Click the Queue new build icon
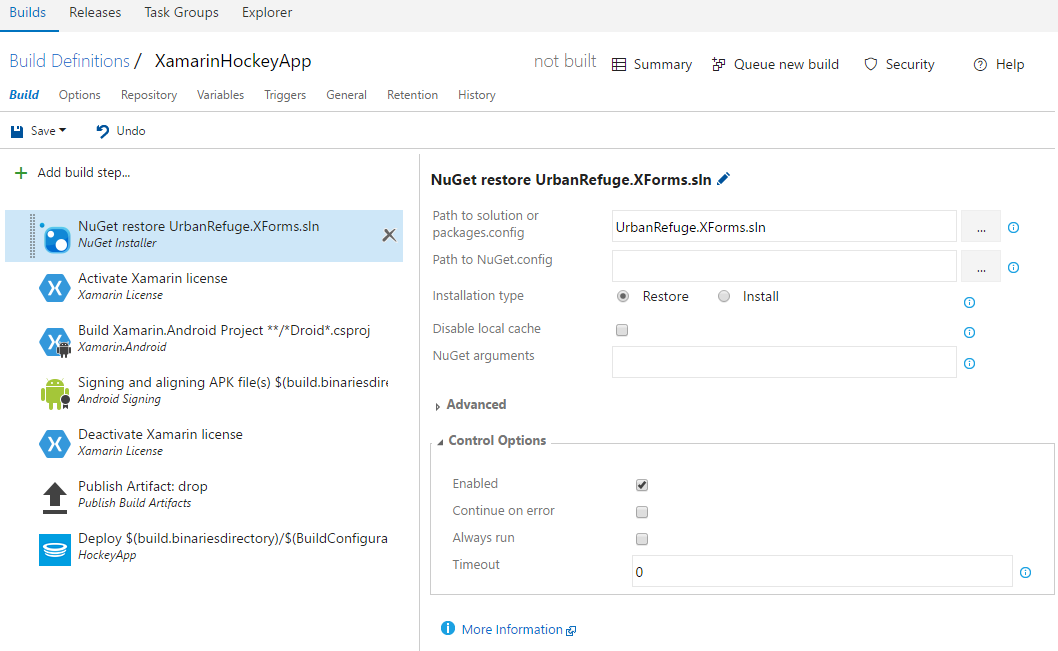 719,64
